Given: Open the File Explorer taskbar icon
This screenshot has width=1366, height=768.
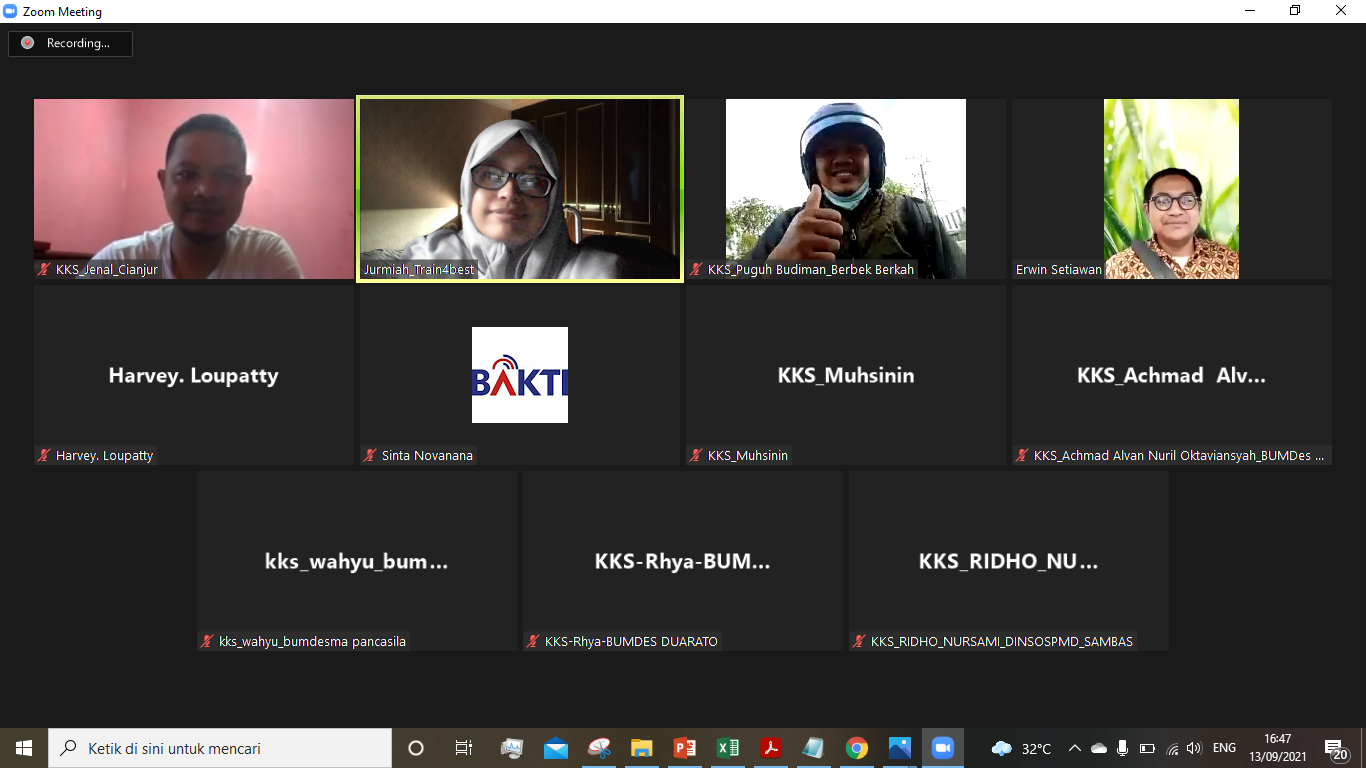Looking at the screenshot, I should coord(642,748).
